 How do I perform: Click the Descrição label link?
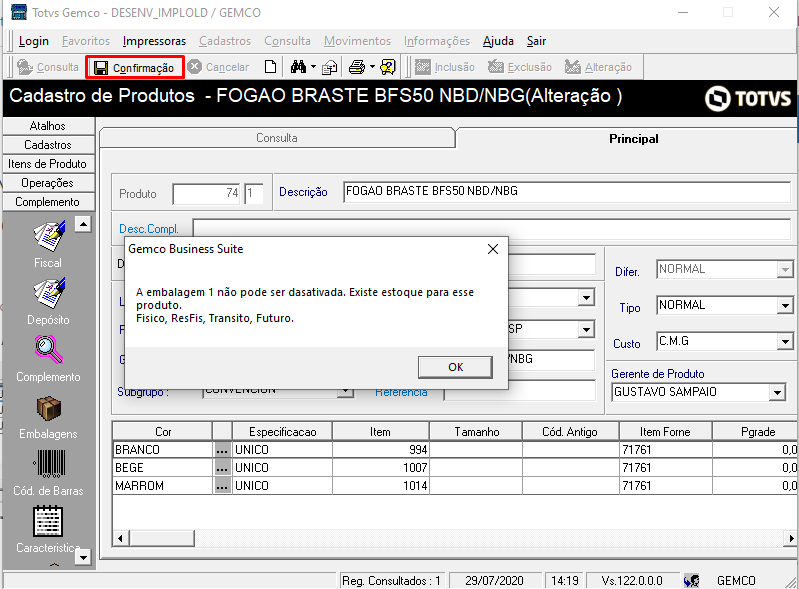pyautogui.click(x=303, y=192)
